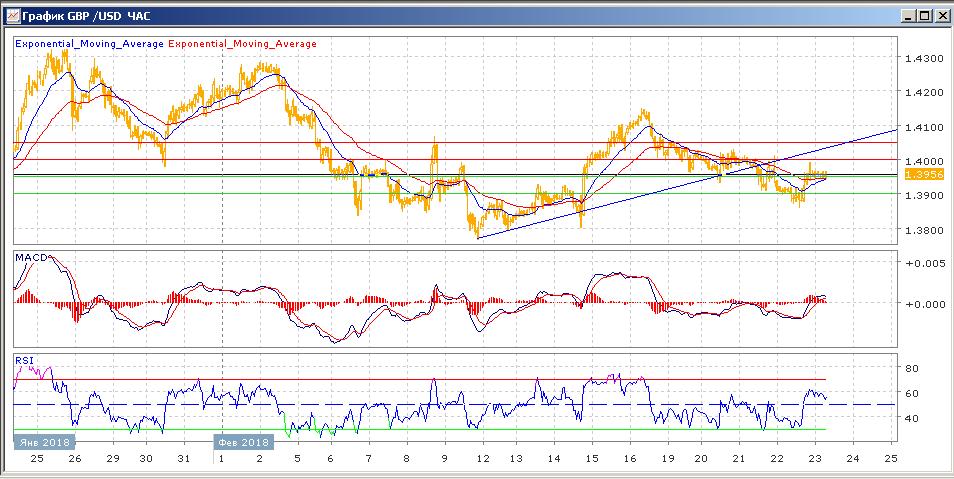The width and height of the screenshot is (954, 479).
Task: Minimize the GBP/USD chart window
Action: coord(906,16)
